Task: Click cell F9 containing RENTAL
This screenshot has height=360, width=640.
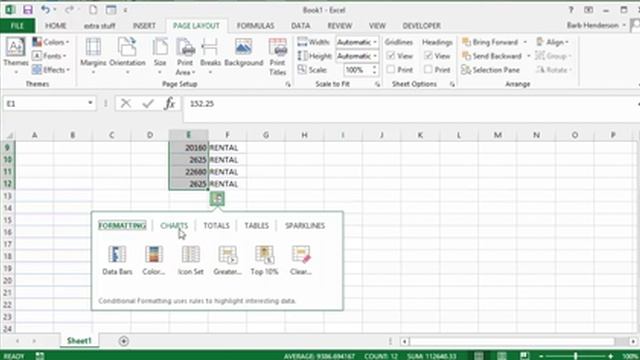Action: point(227,148)
